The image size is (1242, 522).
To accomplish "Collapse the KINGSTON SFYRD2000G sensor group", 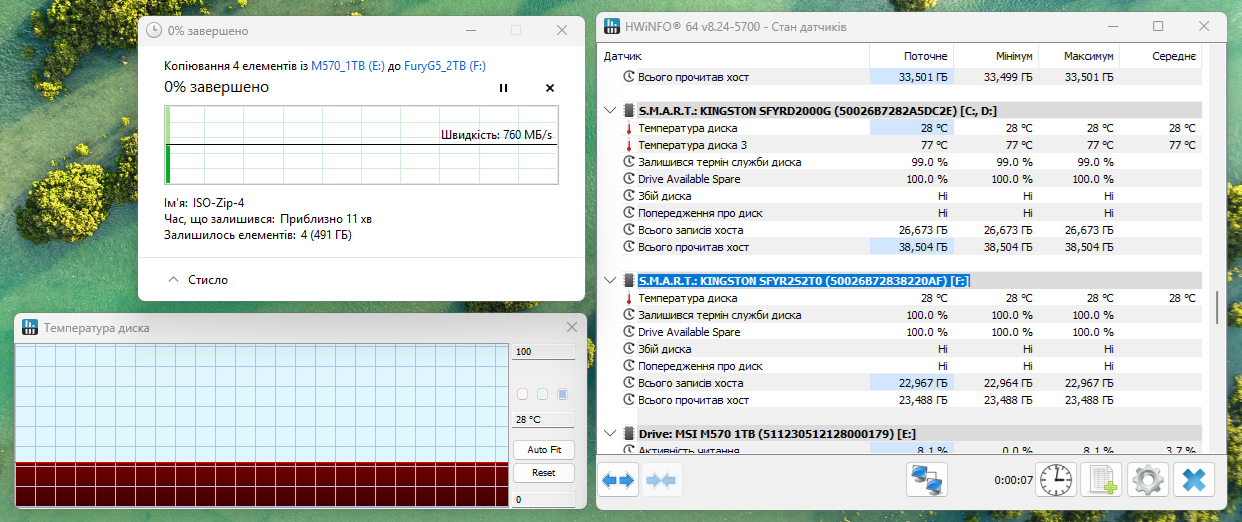I will point(611,111).
